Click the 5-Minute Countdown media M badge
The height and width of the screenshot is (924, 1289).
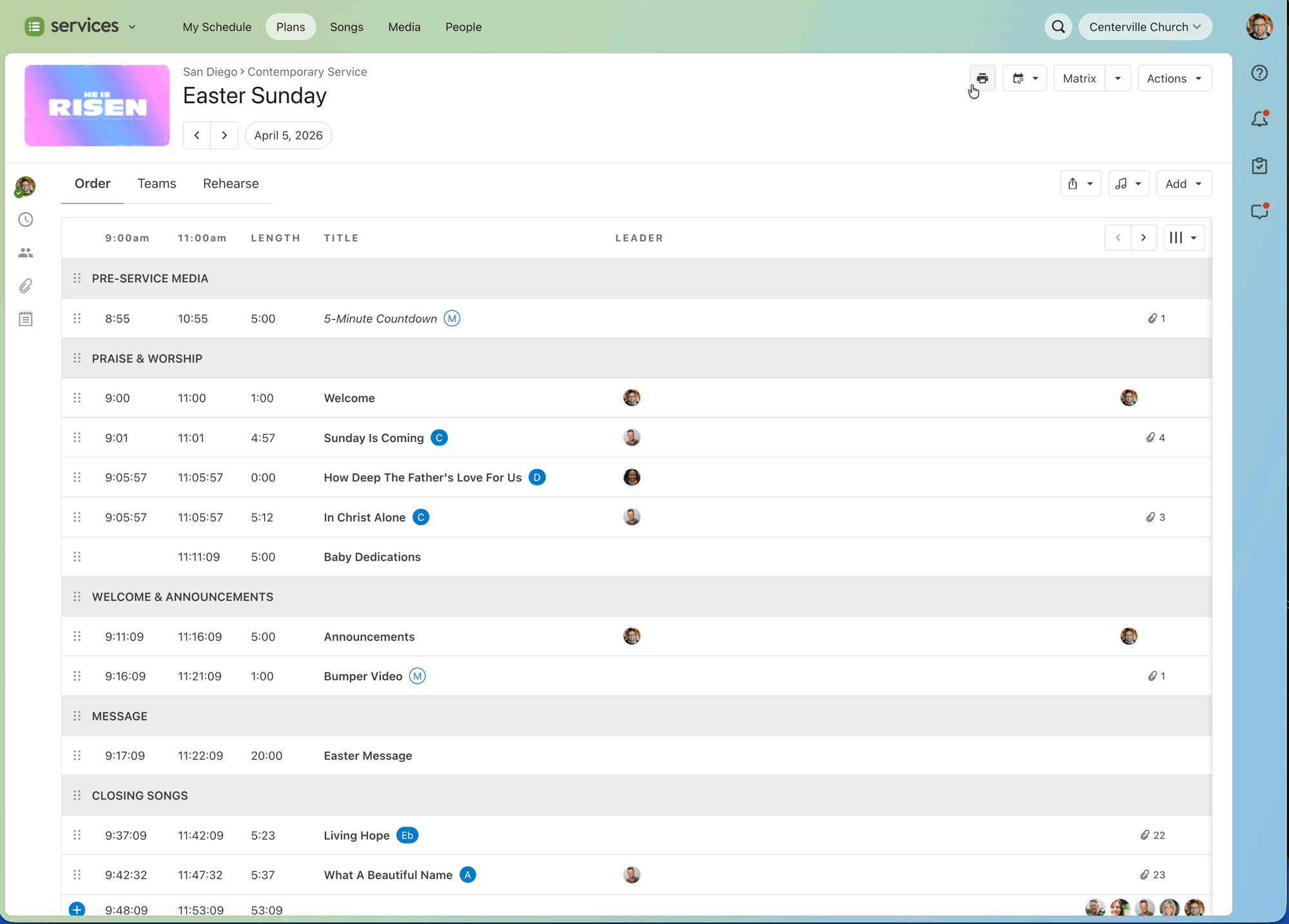click(x=452, y=318)
